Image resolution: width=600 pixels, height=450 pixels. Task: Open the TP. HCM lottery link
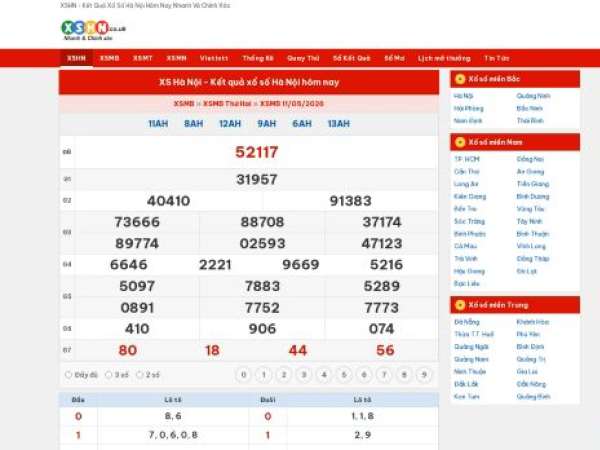[x=467, y=159]
